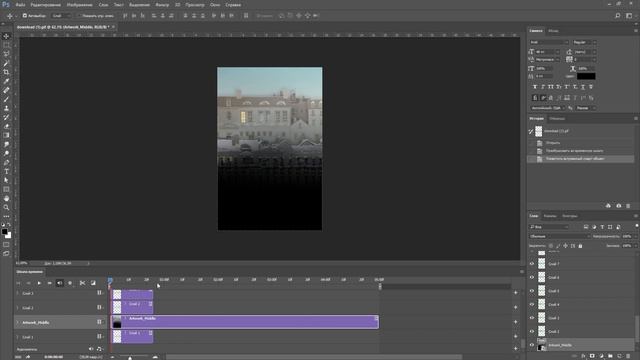Select the Move tool in the toolbar
Screen dimensions: 640x360
coord(6,36)
